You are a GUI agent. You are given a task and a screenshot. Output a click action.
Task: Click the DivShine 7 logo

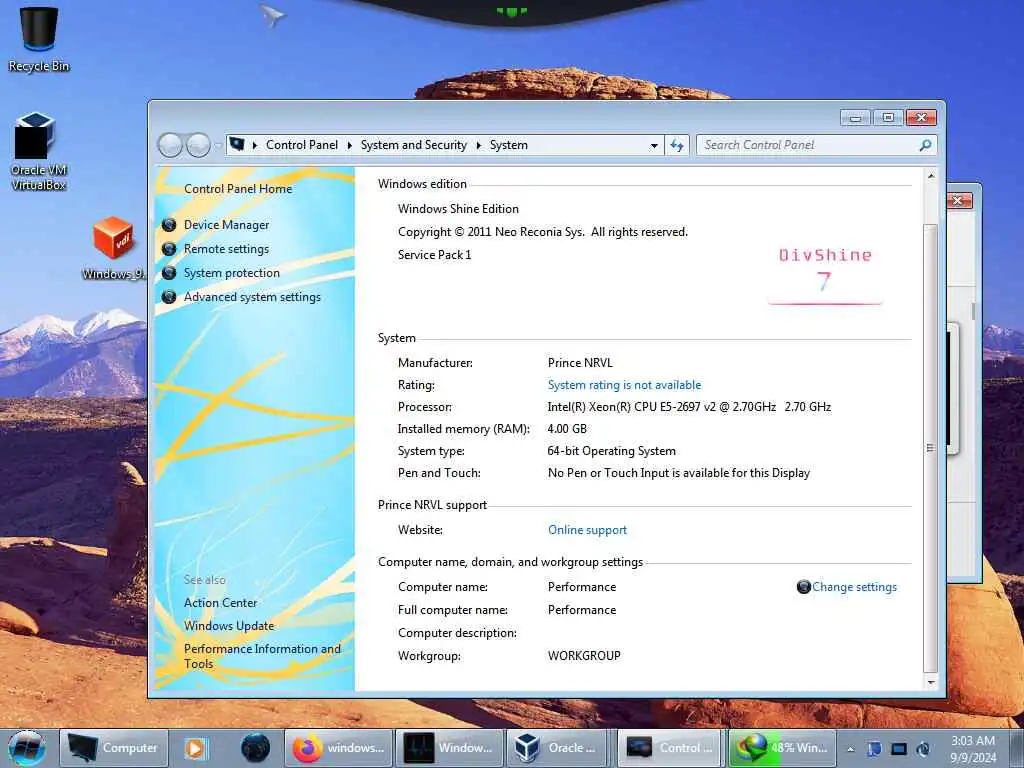825,274
